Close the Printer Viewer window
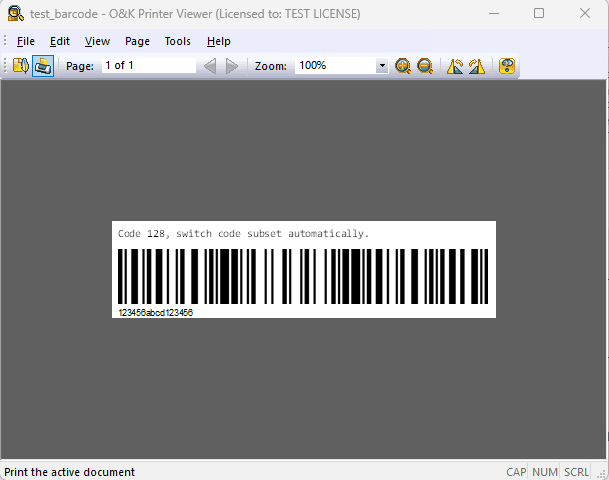The height and width of the screenshot is (480, 609). (x=585, y=14)
